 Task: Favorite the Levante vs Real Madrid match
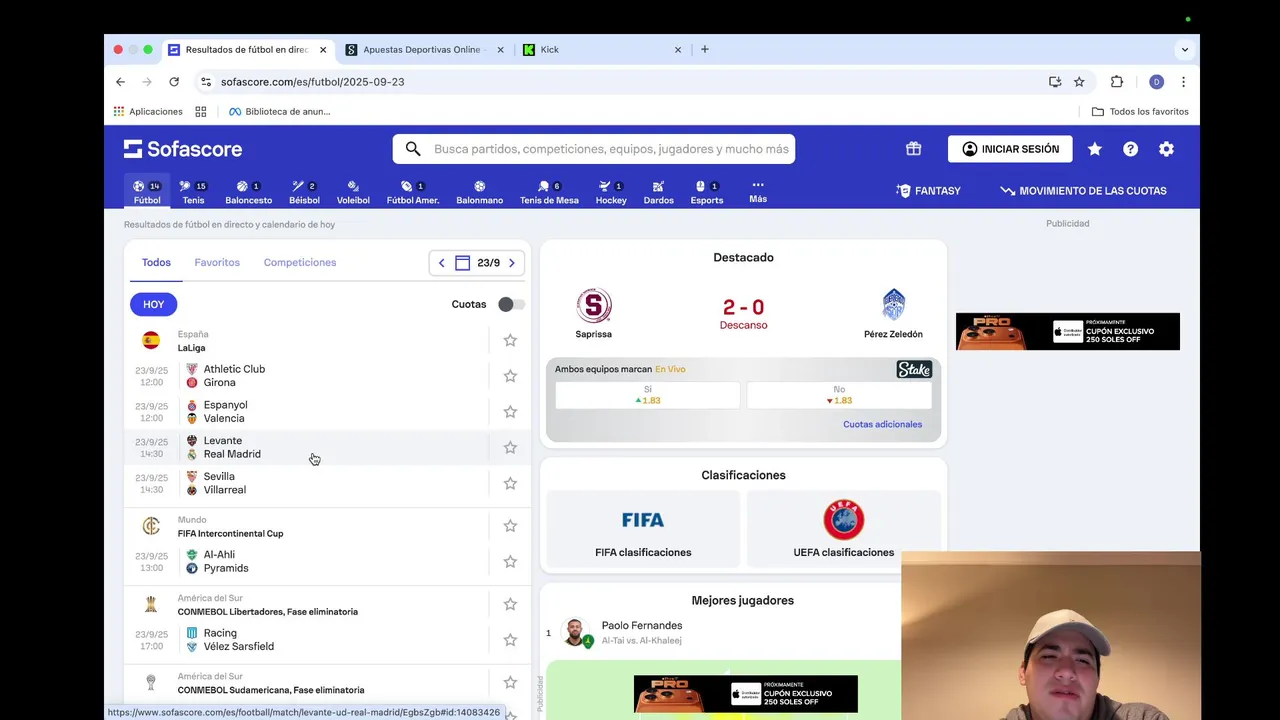(510, 448)
